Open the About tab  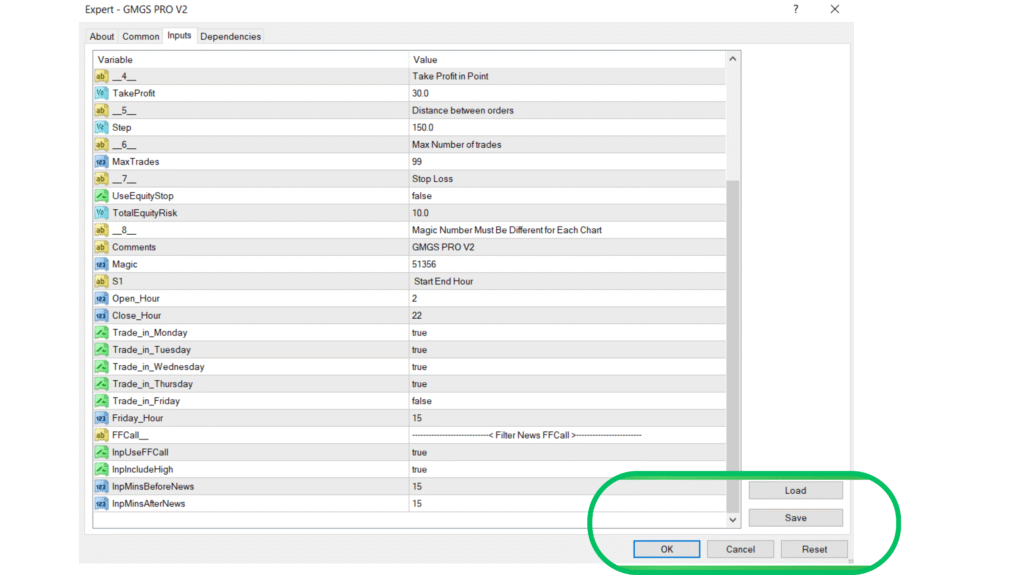[x=102, y=37]
